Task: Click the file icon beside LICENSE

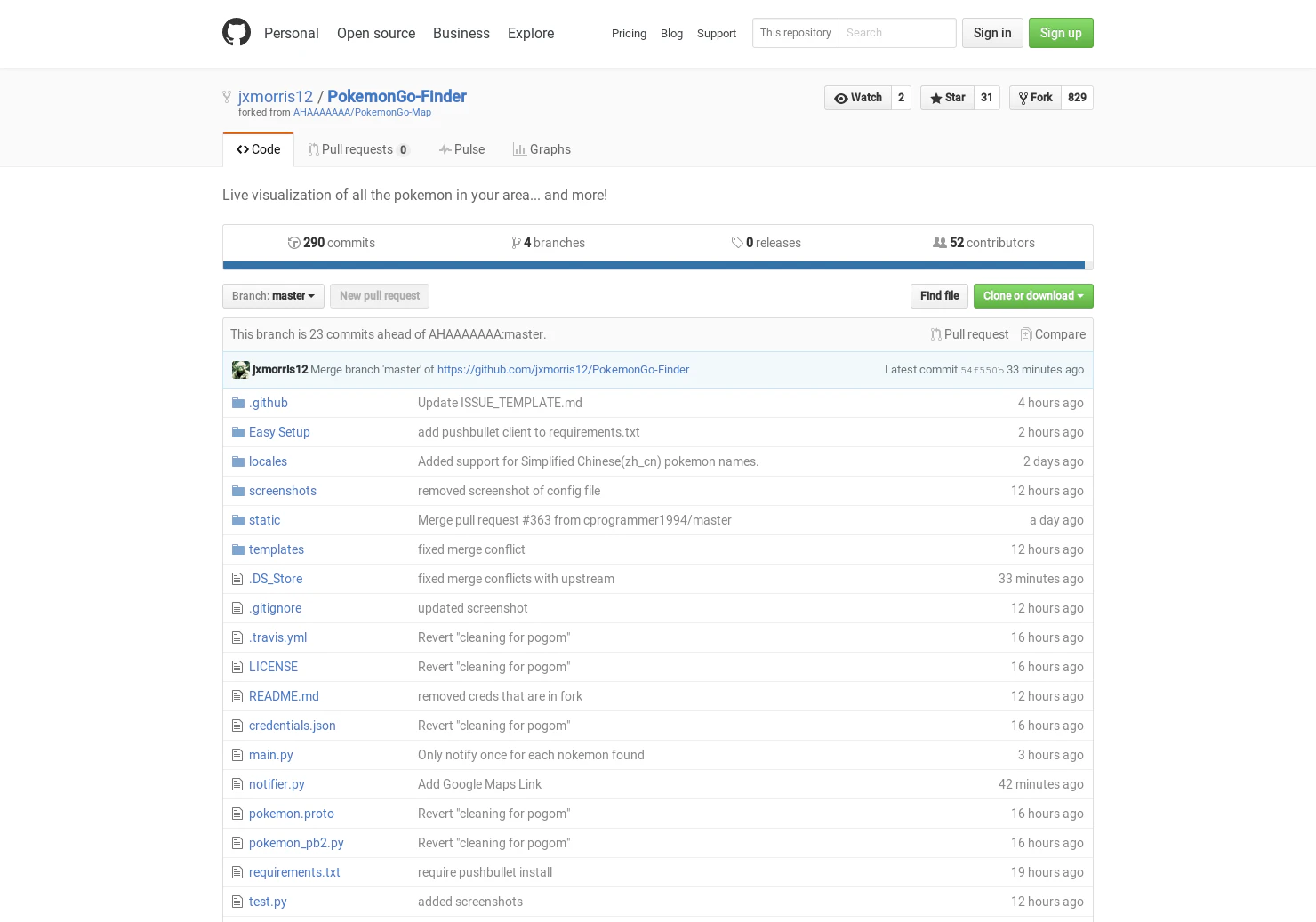Action: [237, 667]
